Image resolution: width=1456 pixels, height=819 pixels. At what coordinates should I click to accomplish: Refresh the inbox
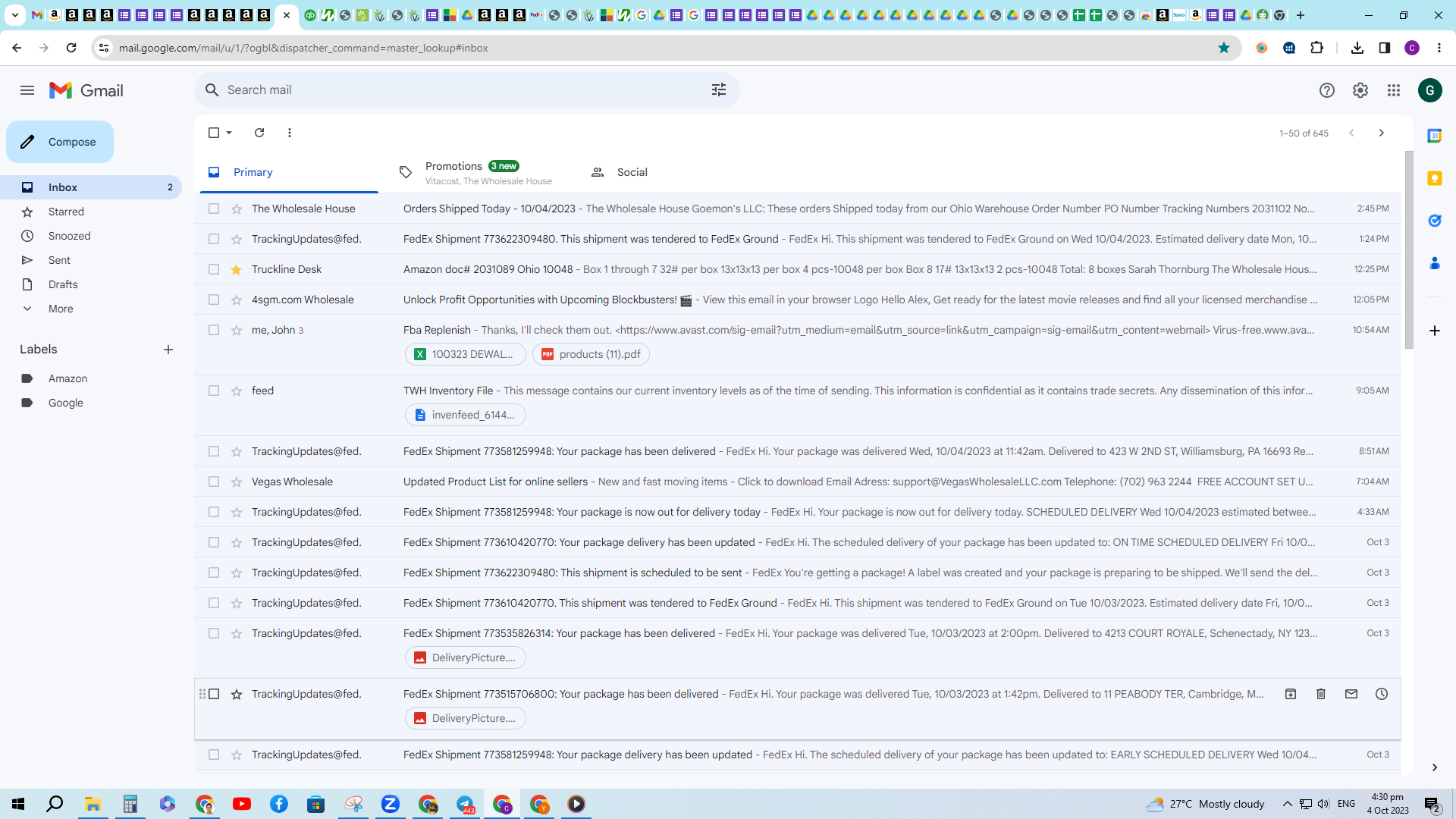tap(259, 133)
